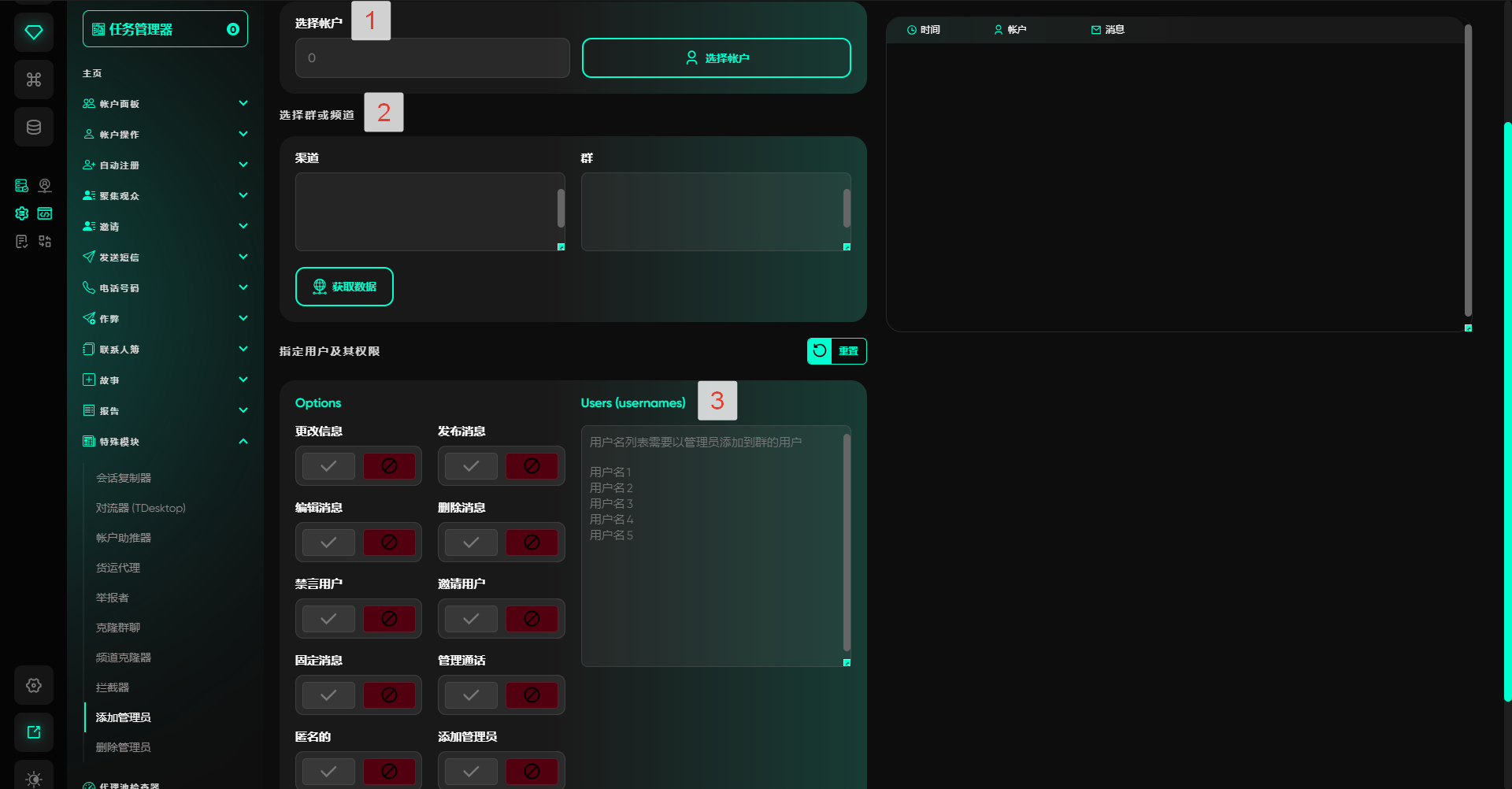Disable the 发布消息 permission with red ban button

532,466
